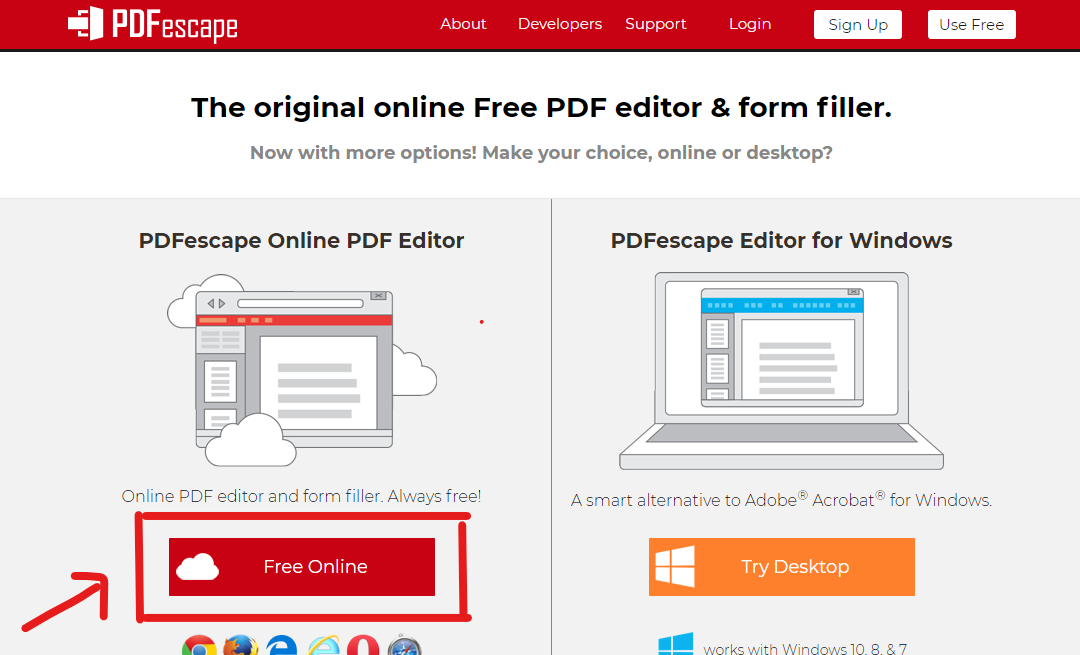Click the main headline 'The original online Free PDF editor'

(541, 107)
